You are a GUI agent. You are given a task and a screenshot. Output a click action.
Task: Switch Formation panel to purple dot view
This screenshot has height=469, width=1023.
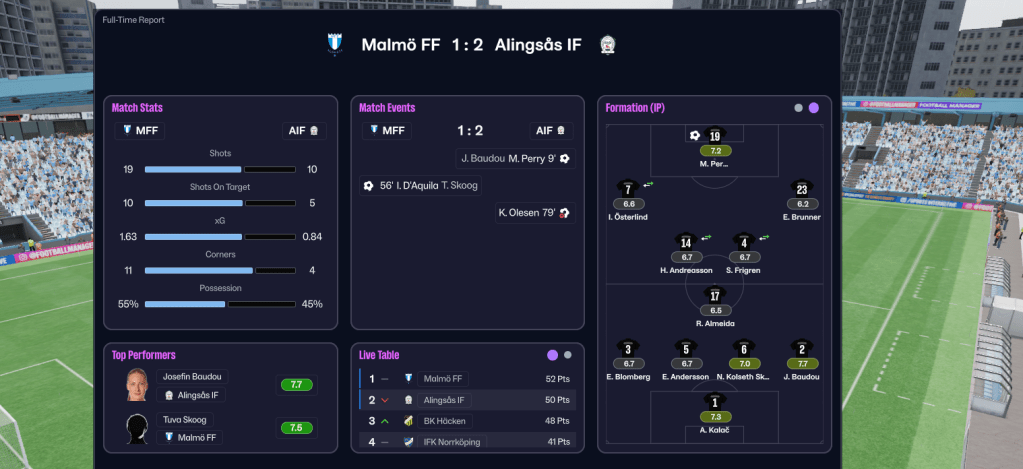pos(814,108)
